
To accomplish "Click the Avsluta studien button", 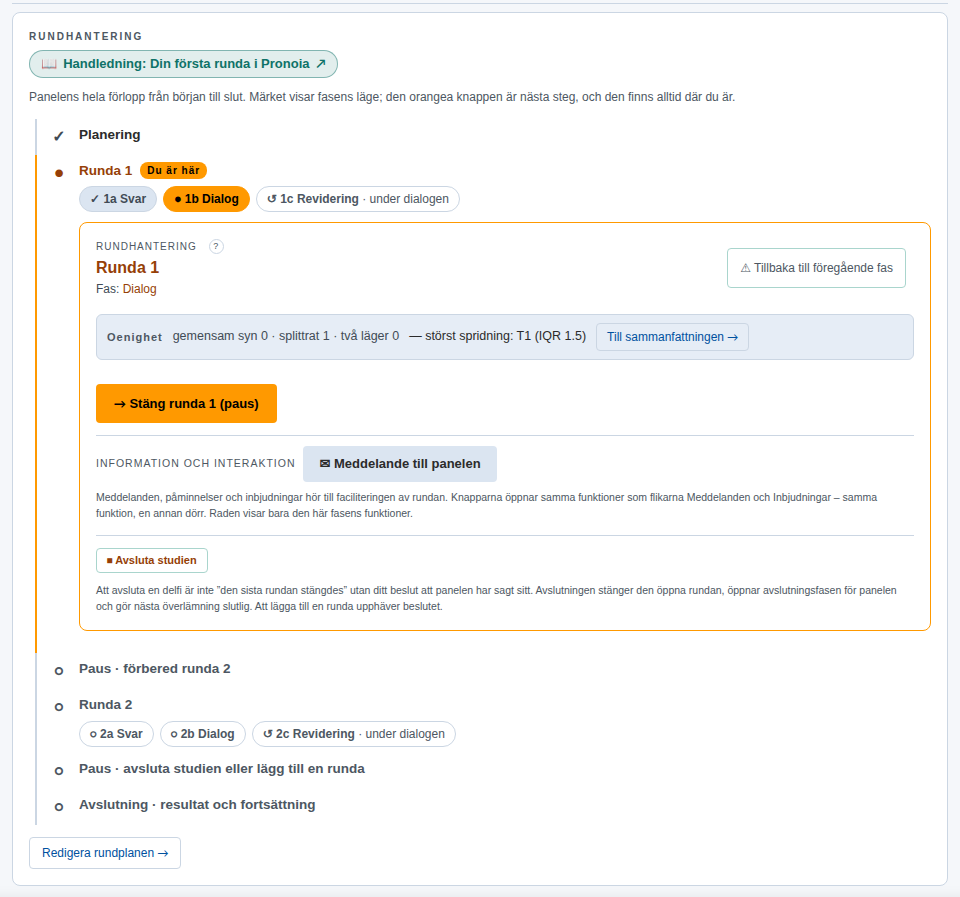I will coord(152,560).
